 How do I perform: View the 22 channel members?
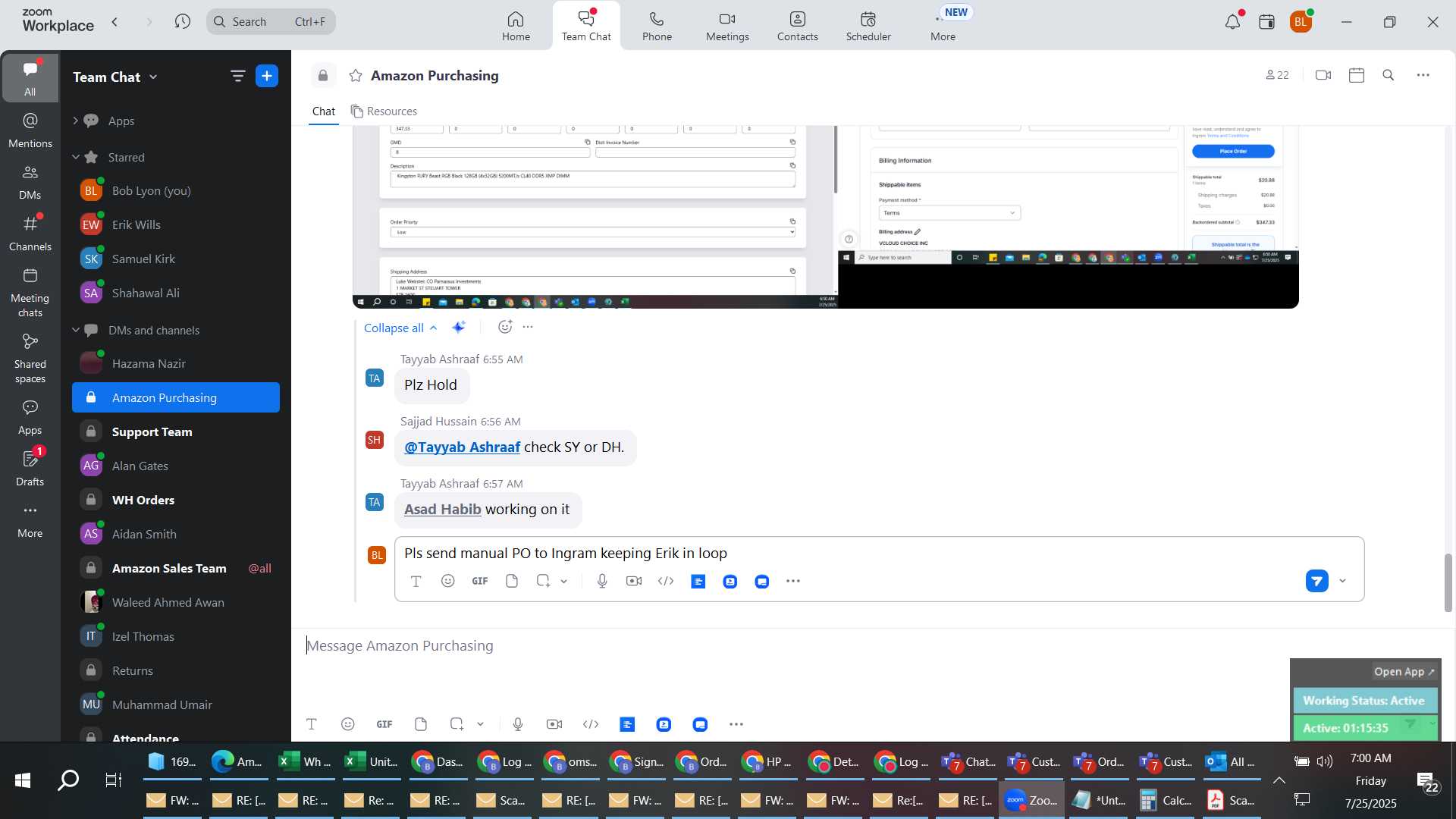pos(1277,75)
